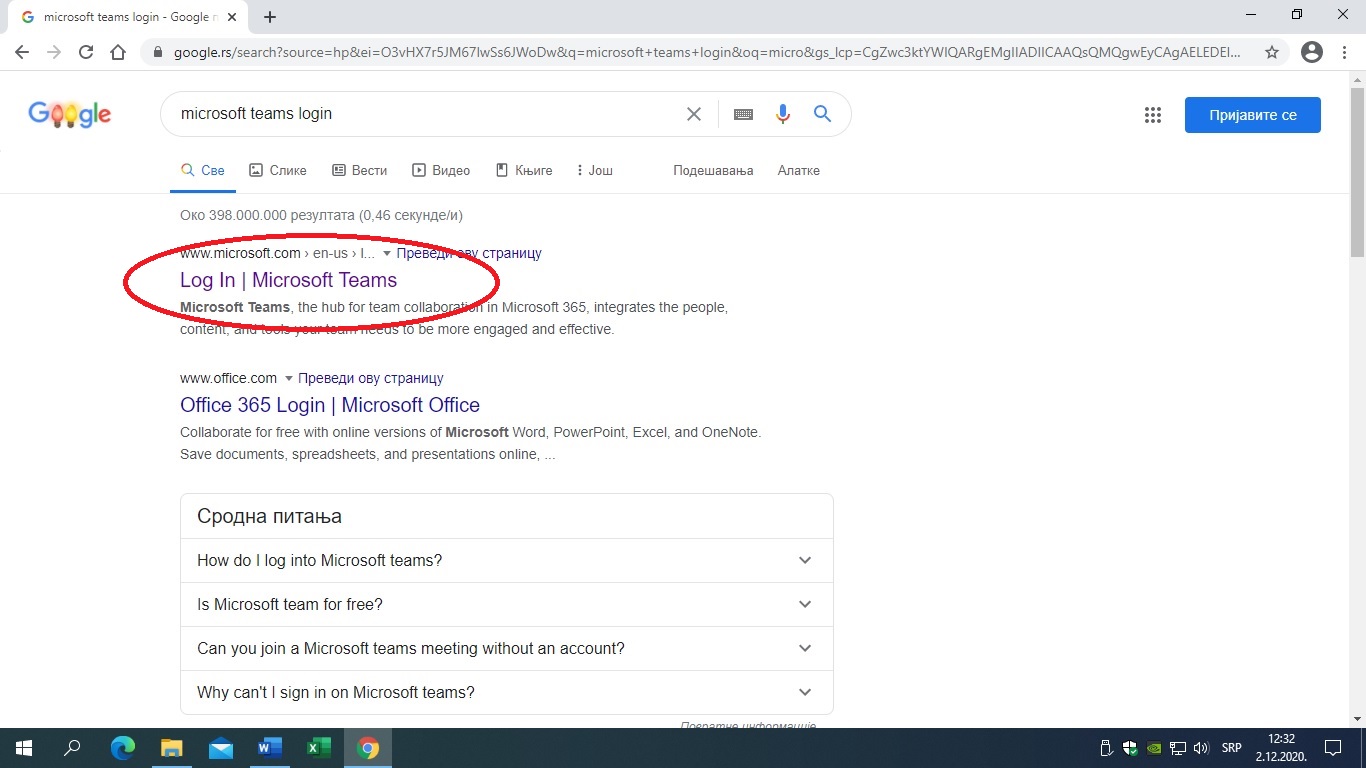
Task: Click the Google logo
Action: pyautogui.click(x=69, y=115)
